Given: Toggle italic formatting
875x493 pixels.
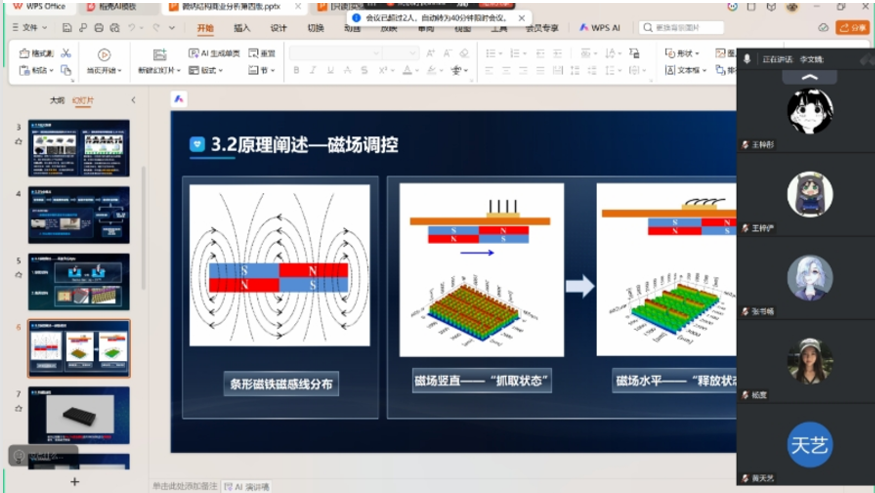Looking at the screenshot, I should pyautogui.click(x=314, y=70).
